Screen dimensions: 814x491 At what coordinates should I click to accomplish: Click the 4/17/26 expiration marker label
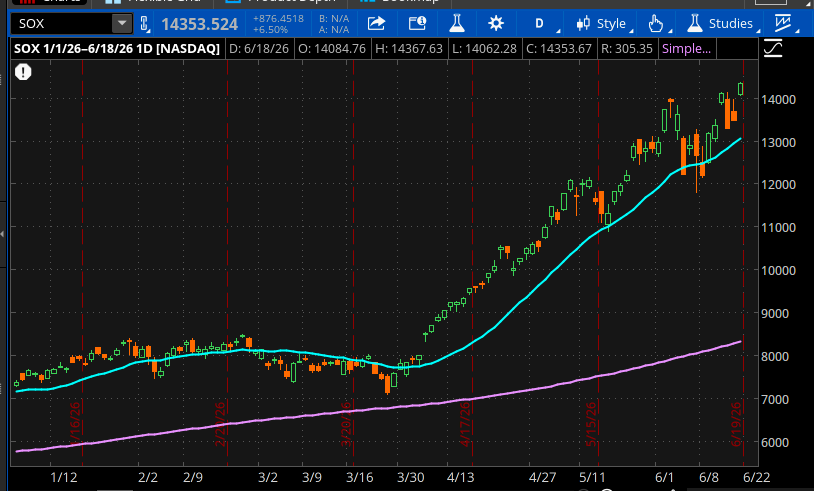coord(465,424)
